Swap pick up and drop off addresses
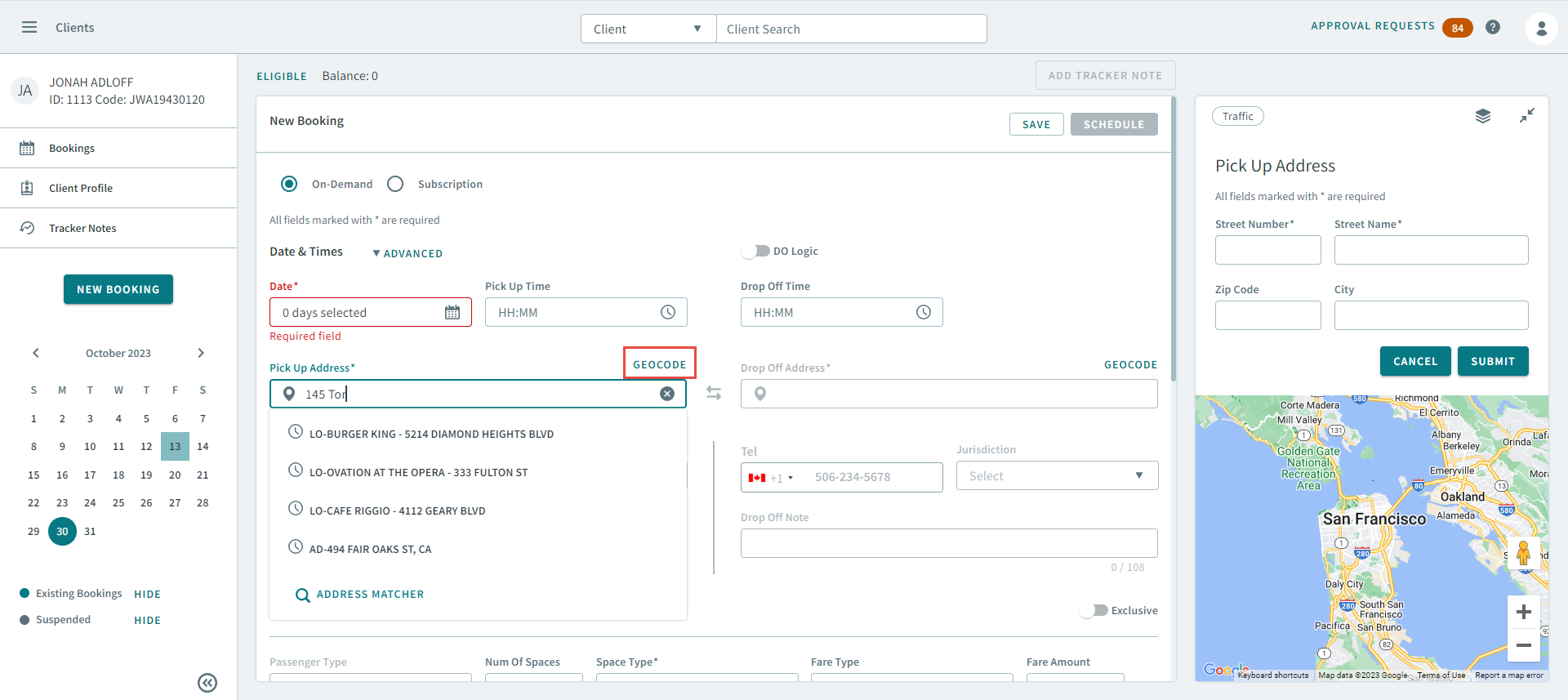1568x700 pixels. point(714,393)
